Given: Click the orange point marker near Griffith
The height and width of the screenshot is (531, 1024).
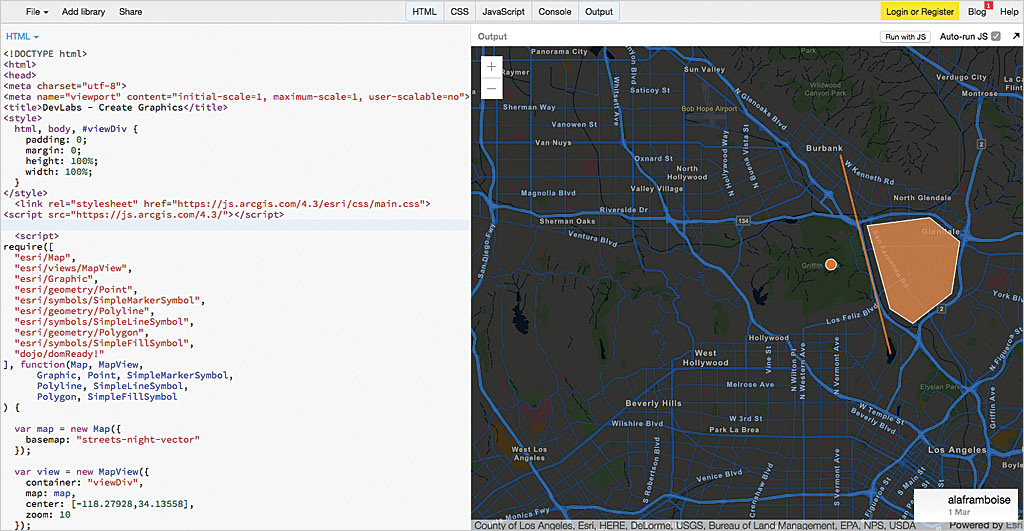Looking at the screenshot, I should point(830,264).
